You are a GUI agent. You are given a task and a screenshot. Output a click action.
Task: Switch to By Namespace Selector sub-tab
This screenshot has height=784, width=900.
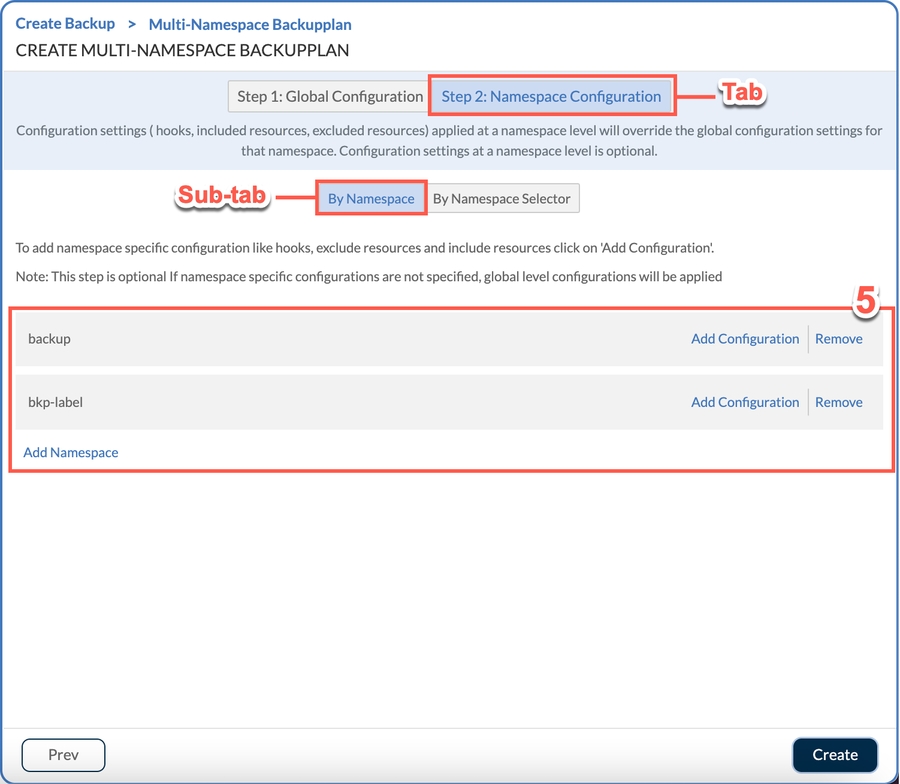(x=502, y=199)
